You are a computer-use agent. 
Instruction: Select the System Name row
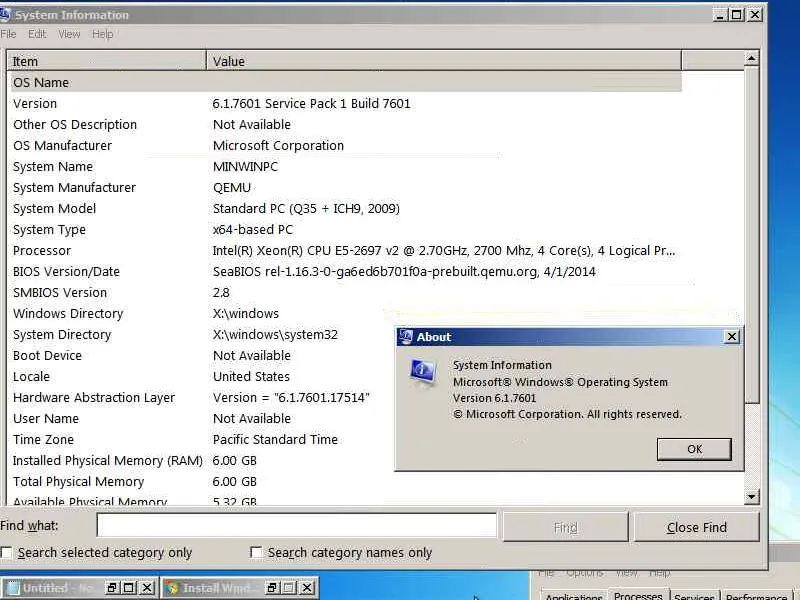point(346,166)
